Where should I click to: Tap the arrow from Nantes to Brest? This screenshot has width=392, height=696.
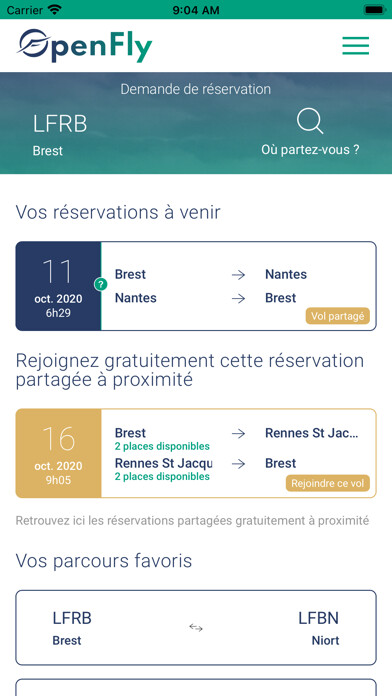[238, 299]
